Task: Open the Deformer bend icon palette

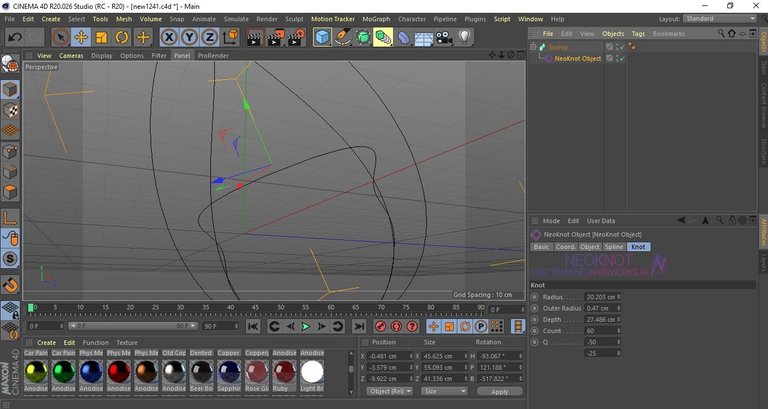Action: (403, 37)
